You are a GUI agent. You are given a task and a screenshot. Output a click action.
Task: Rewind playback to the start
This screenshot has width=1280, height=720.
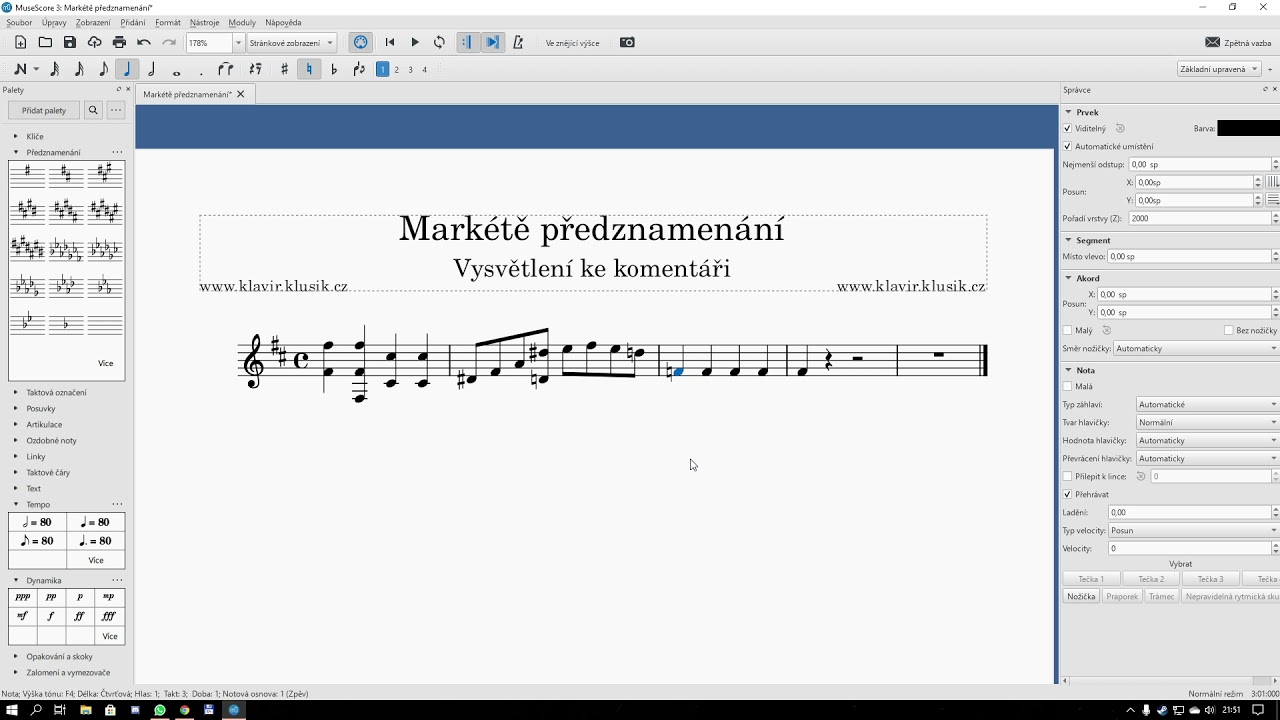click(390, 42)
